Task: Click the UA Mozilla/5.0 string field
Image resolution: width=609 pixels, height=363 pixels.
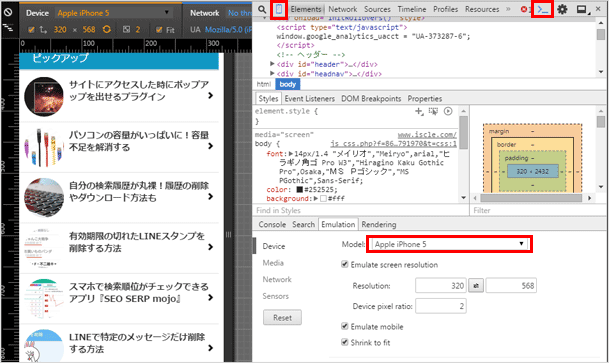Action: click(x=228, y=30)
